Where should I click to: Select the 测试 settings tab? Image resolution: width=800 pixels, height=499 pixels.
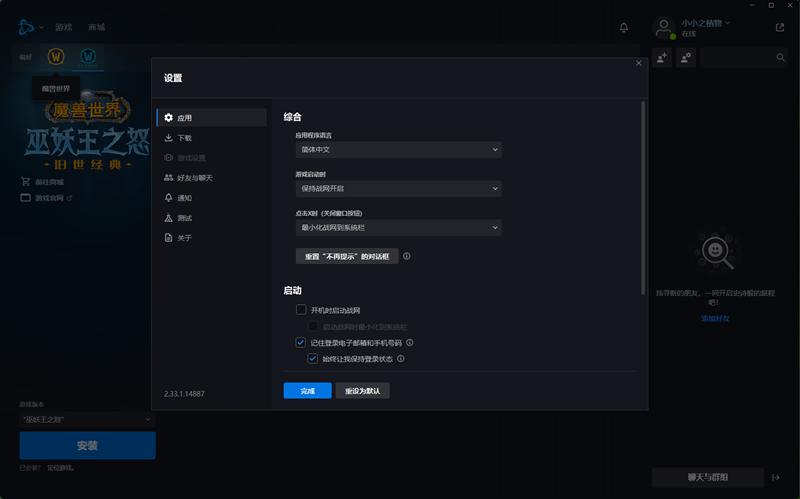(211, 218)
